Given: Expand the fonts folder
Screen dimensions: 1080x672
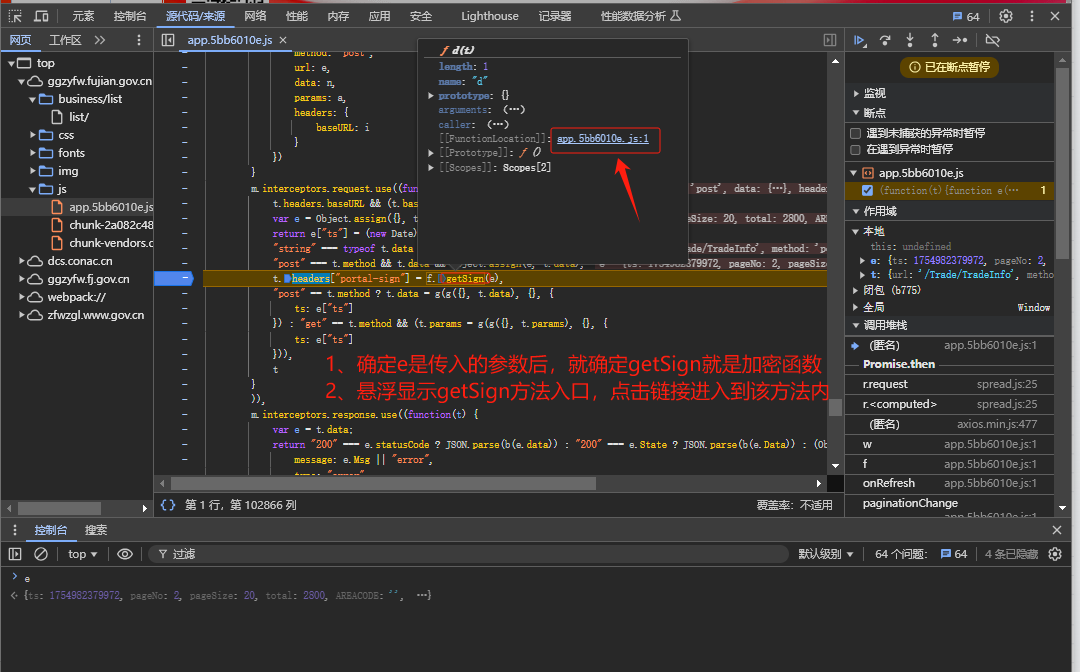Looking at the screenshot, I should (x=32, y=153).
